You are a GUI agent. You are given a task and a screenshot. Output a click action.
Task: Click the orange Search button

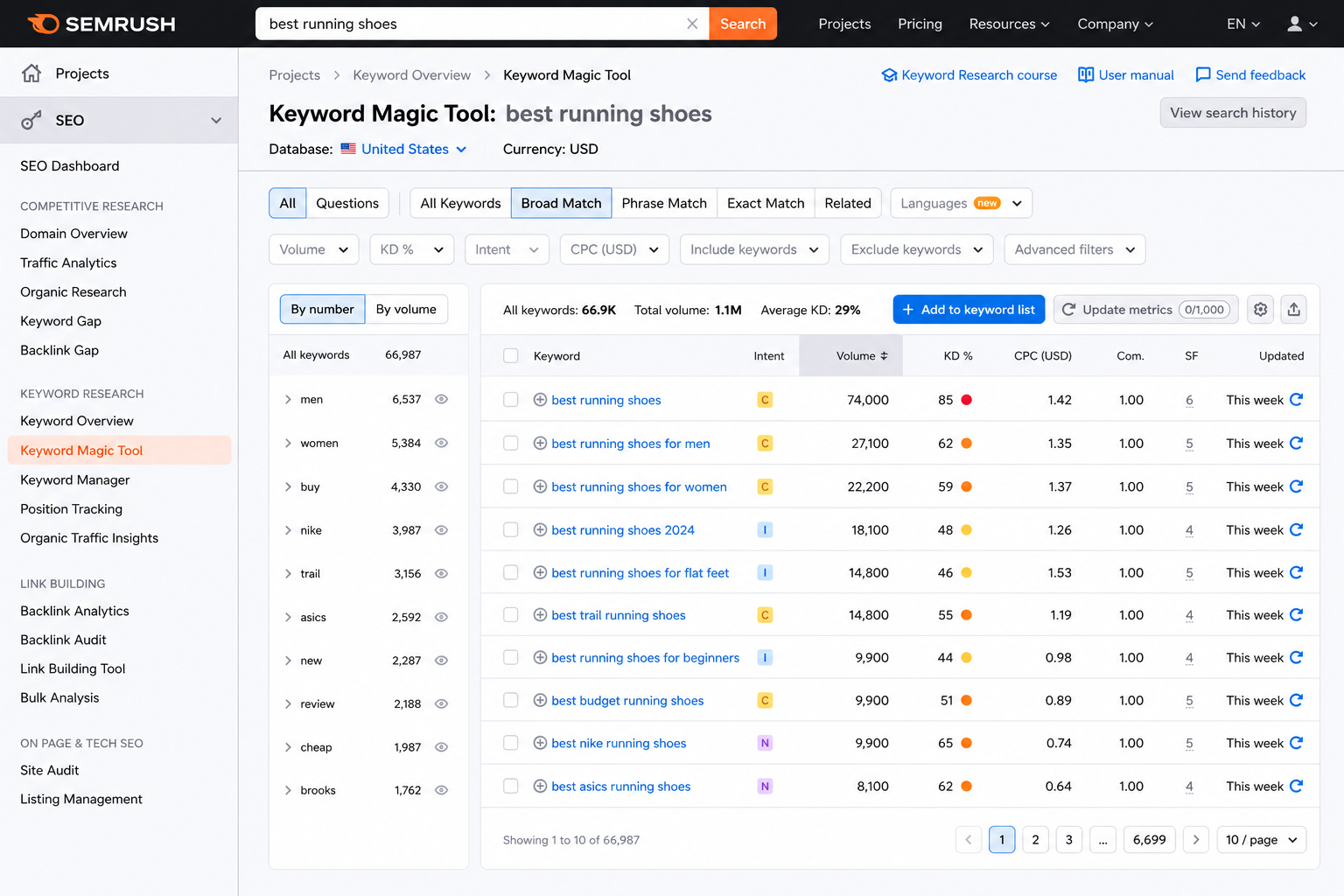click(743, 24)
